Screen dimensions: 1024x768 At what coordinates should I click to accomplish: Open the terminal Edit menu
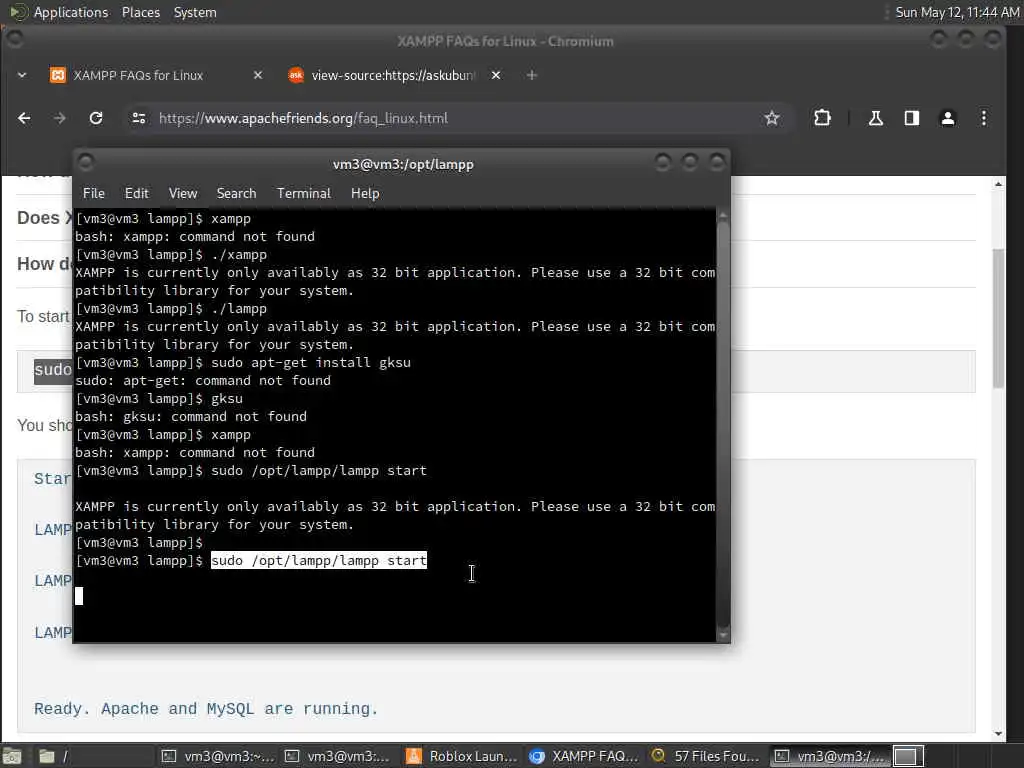tap(136, 193)
